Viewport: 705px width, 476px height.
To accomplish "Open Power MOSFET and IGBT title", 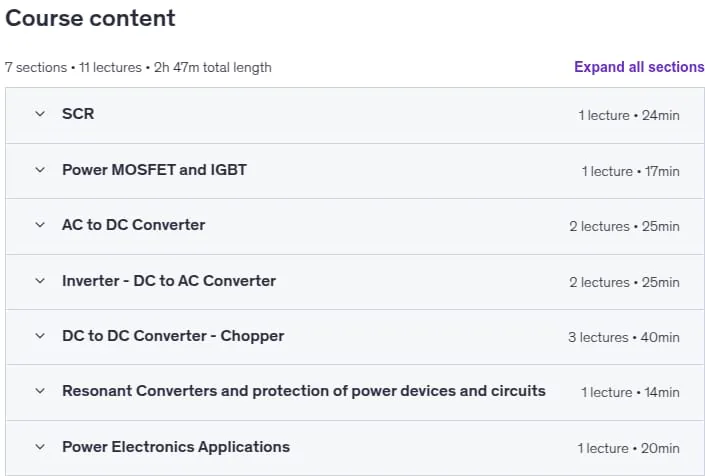I will tap(154, 170).
